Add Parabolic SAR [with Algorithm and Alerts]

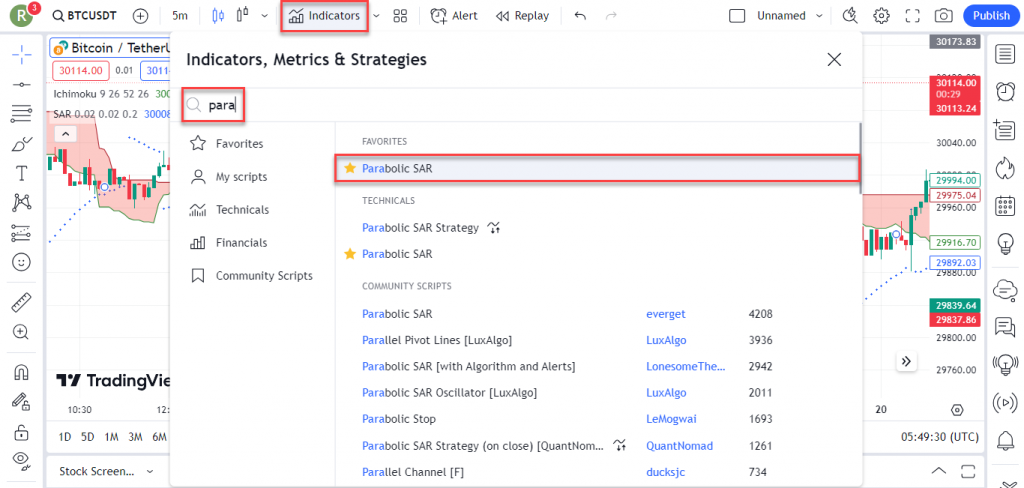pyautogui.click(x=468, y=366)
